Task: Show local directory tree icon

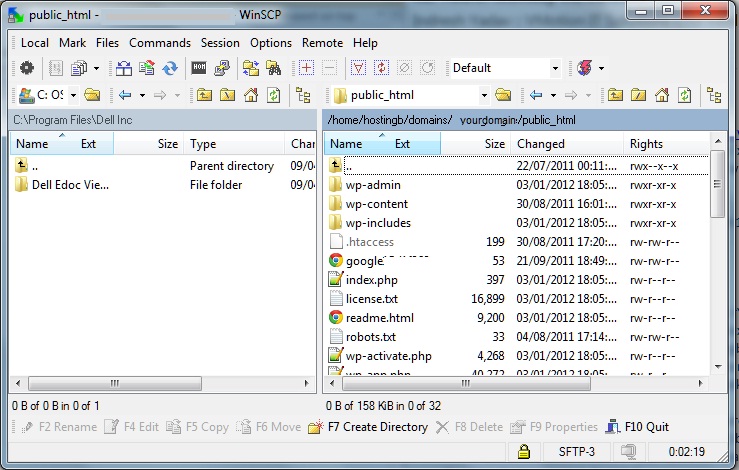Action: coord(303,95)
